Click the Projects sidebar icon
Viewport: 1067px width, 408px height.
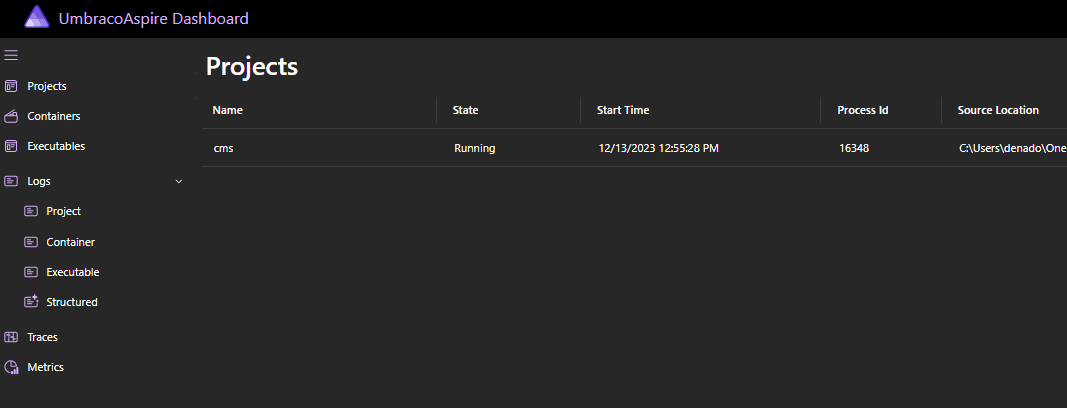pyautogui.click(x=11, y=86)
